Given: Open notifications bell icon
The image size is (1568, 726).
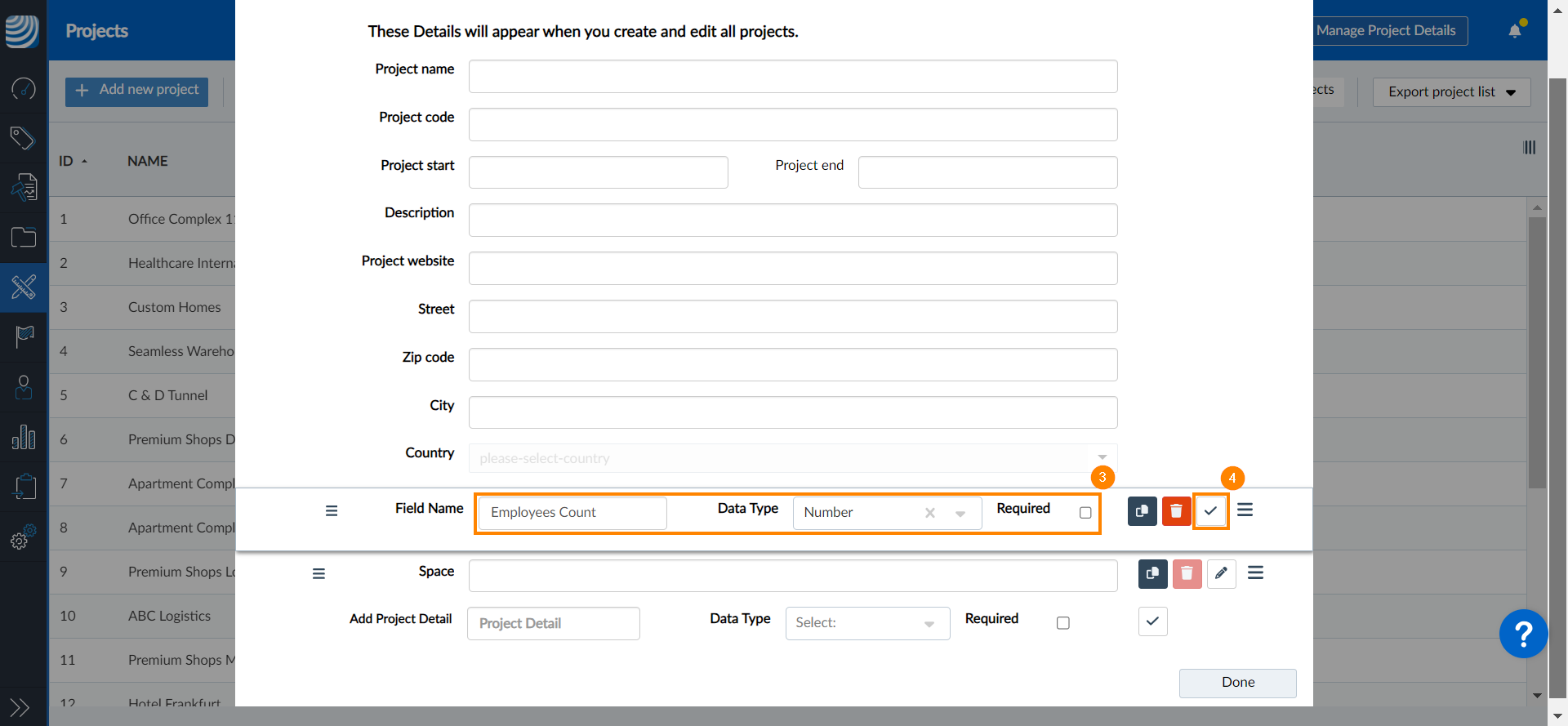Looking at the screenshot, I should (x=1516, y=30).
